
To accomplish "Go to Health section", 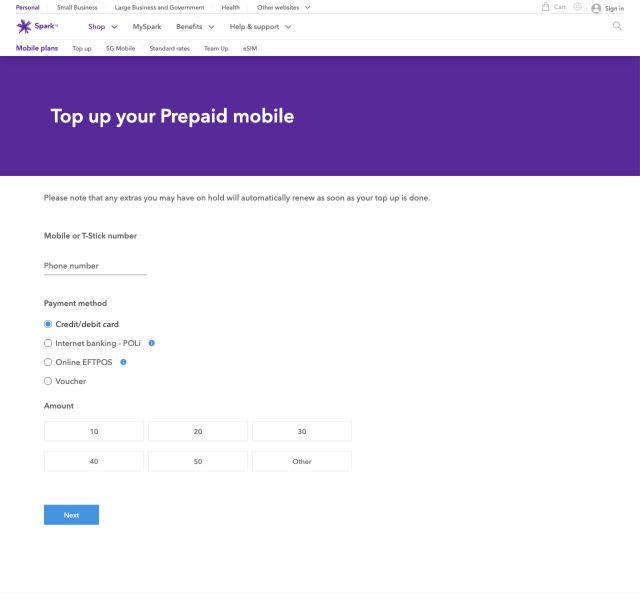I will click(231, 7).
